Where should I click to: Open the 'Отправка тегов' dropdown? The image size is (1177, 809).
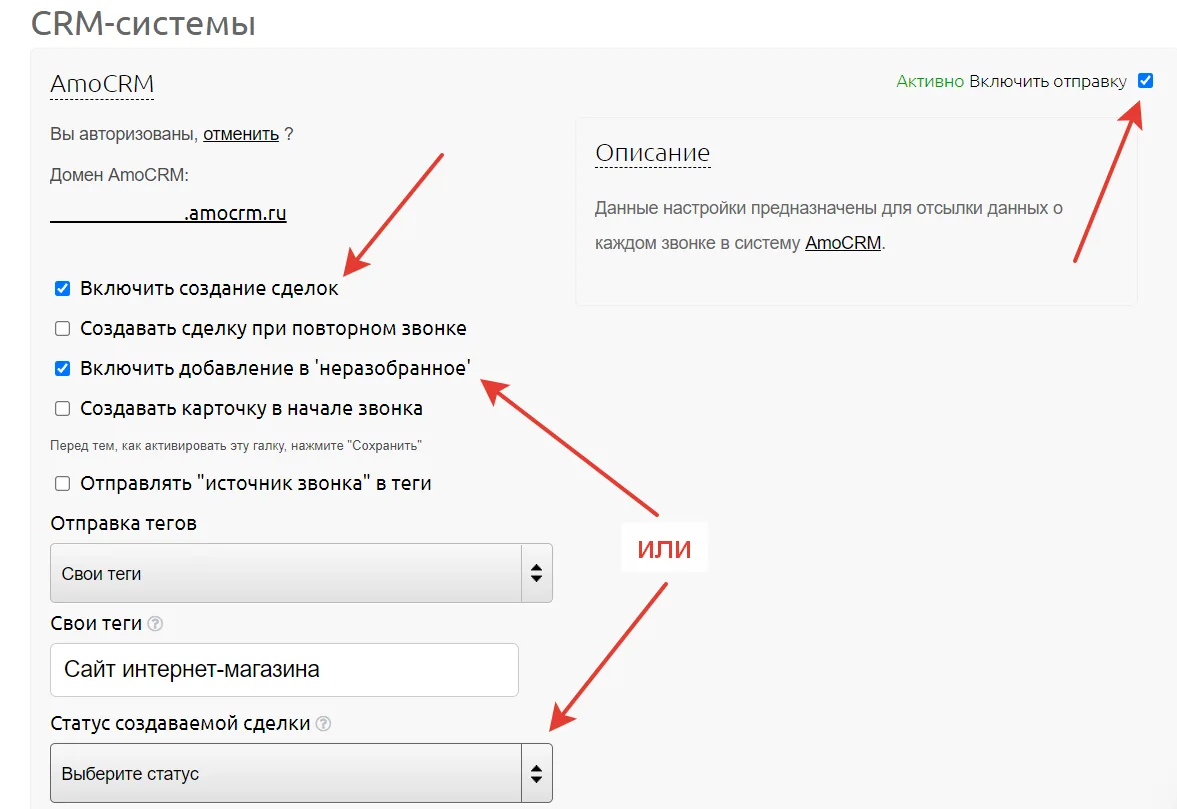point(301,573)
